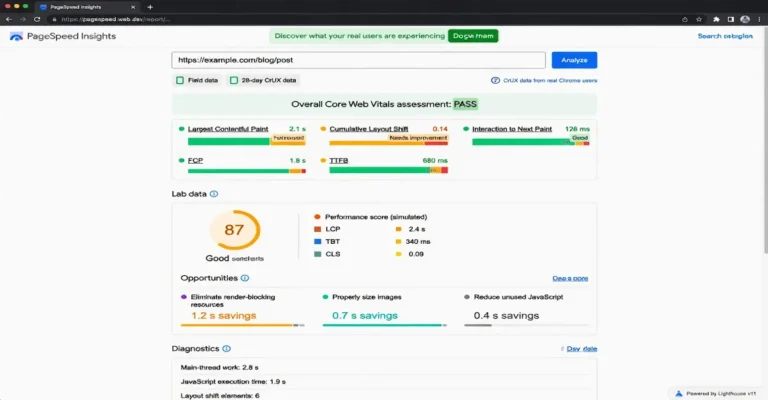Click the Opportunities info icon
Viewport: 768px width, 400px height.
tap(245, 278)
